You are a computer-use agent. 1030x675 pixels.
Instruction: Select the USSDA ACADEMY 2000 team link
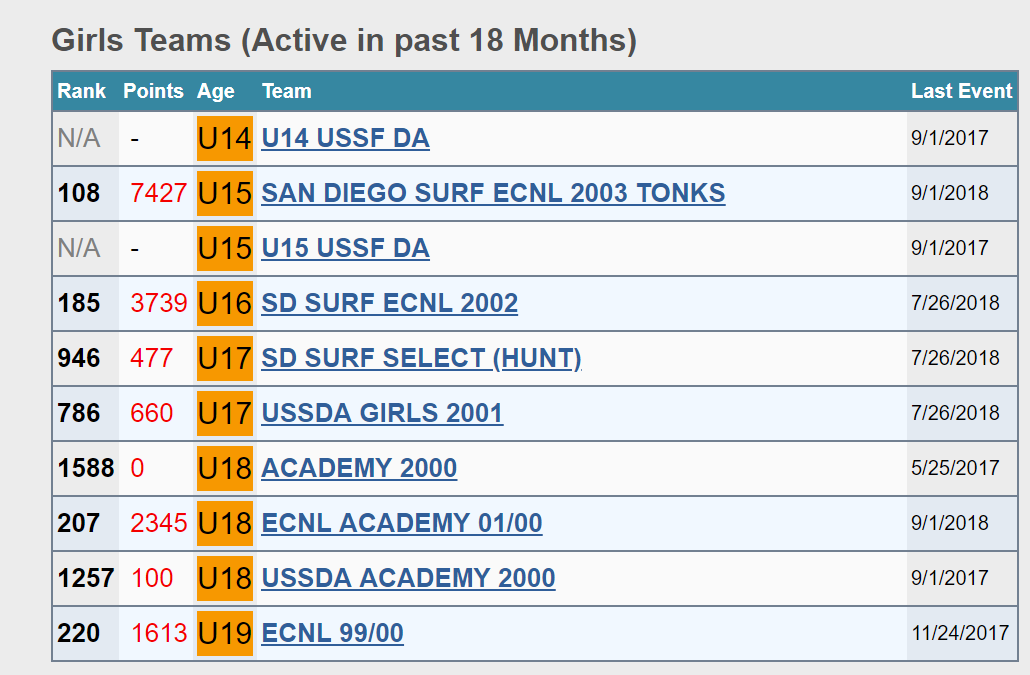click(408, 578)
